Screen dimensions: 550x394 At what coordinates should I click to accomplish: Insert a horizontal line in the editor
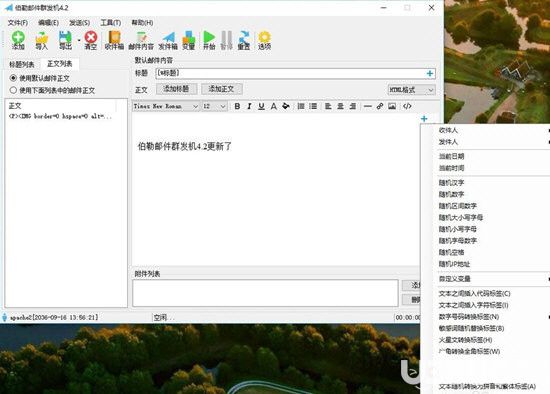[x=367, y=106]
